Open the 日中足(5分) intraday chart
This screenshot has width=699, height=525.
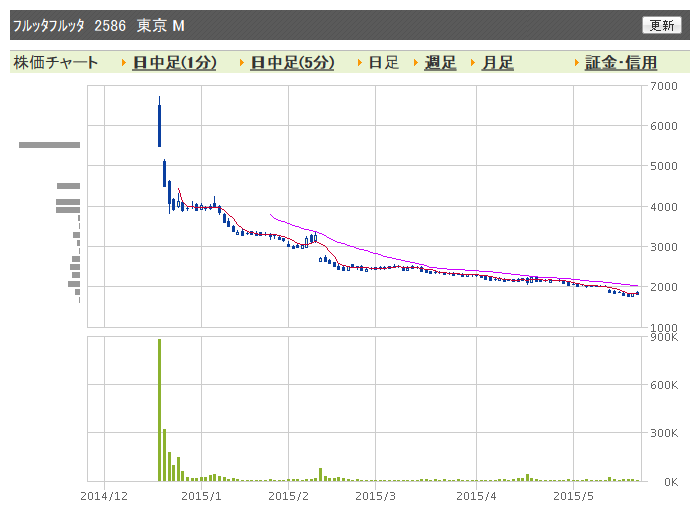pos(292,62)
